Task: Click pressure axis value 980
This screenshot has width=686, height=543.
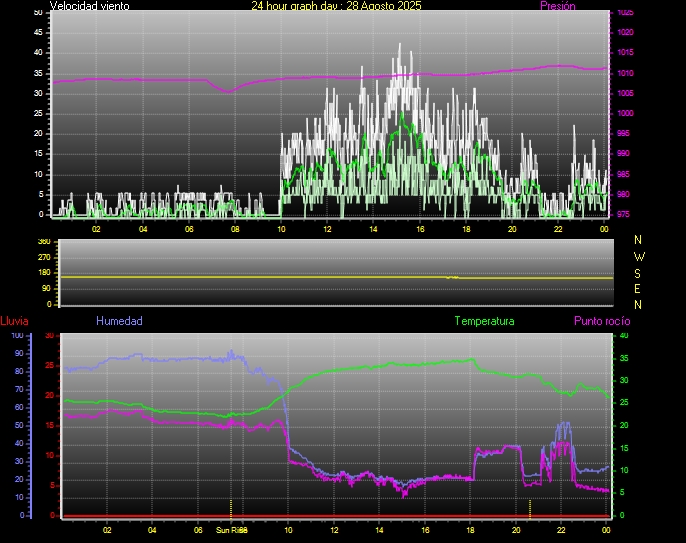Action: [x=623, y=194]
